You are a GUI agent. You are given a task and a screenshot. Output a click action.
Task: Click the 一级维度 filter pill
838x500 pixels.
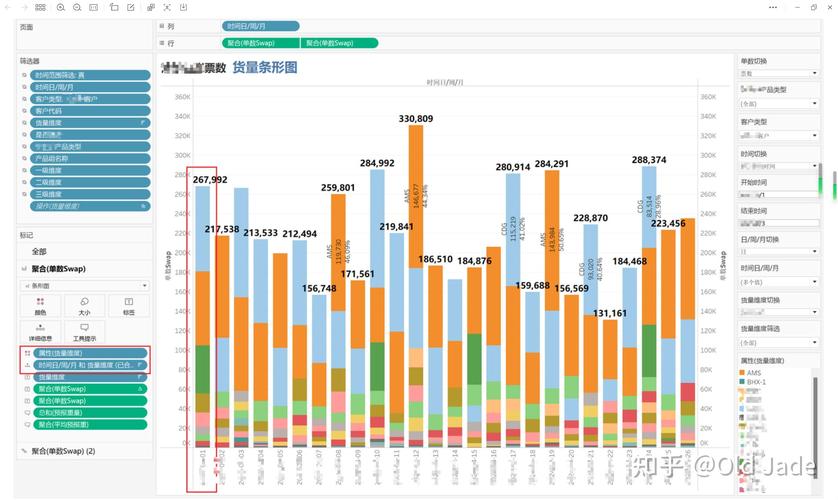(x=90, y=170)
